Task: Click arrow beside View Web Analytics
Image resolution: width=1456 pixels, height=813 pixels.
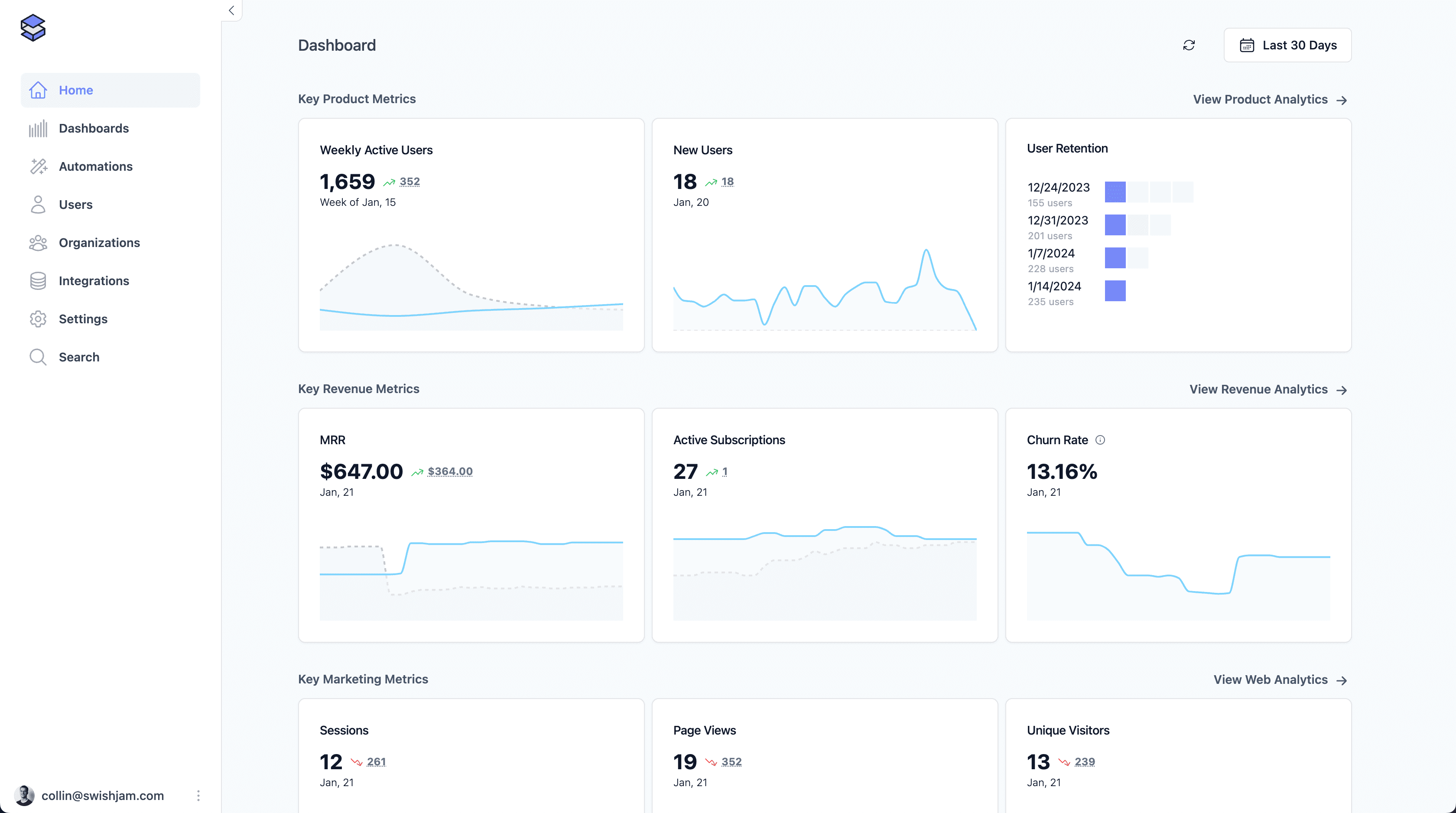Action: [1341, 680]
